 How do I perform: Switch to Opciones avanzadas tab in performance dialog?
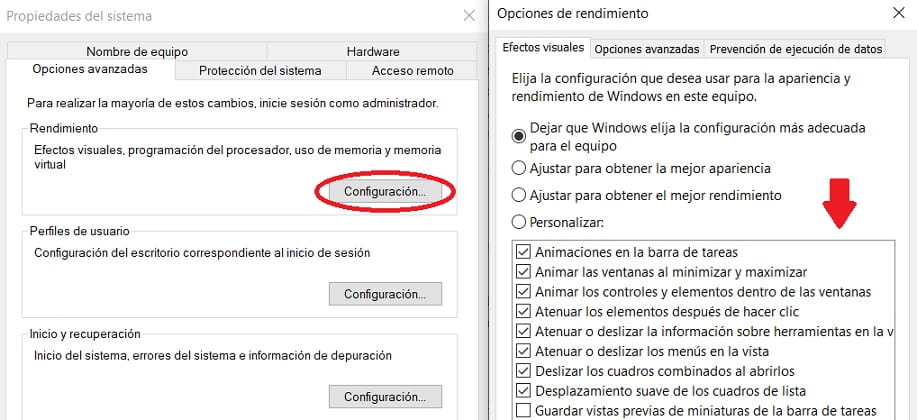click(647, 48)
